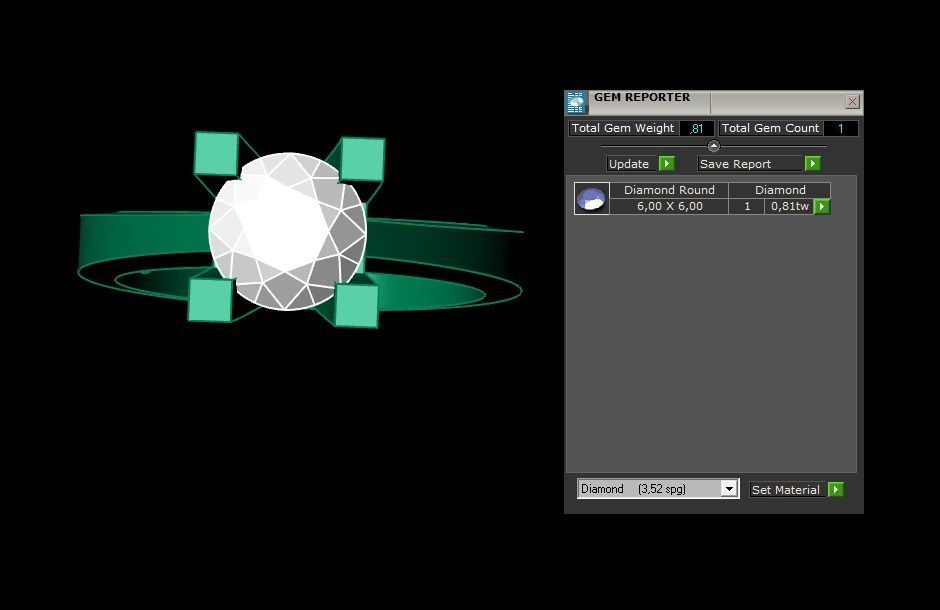The image size is (940, 610).
Task: Collapse the panel with the round up-arrow
Action: click(x=713, y=146)
